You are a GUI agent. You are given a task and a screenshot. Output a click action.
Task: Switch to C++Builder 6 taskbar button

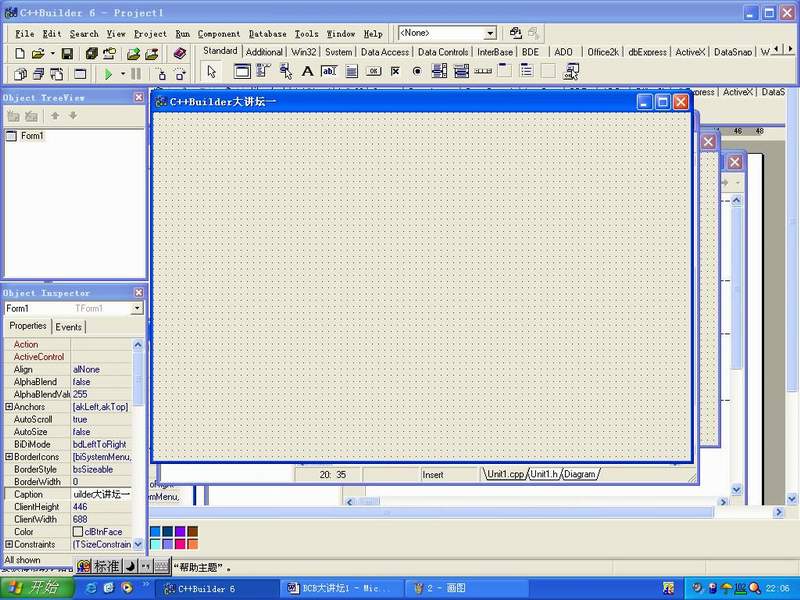coord(218,588)
